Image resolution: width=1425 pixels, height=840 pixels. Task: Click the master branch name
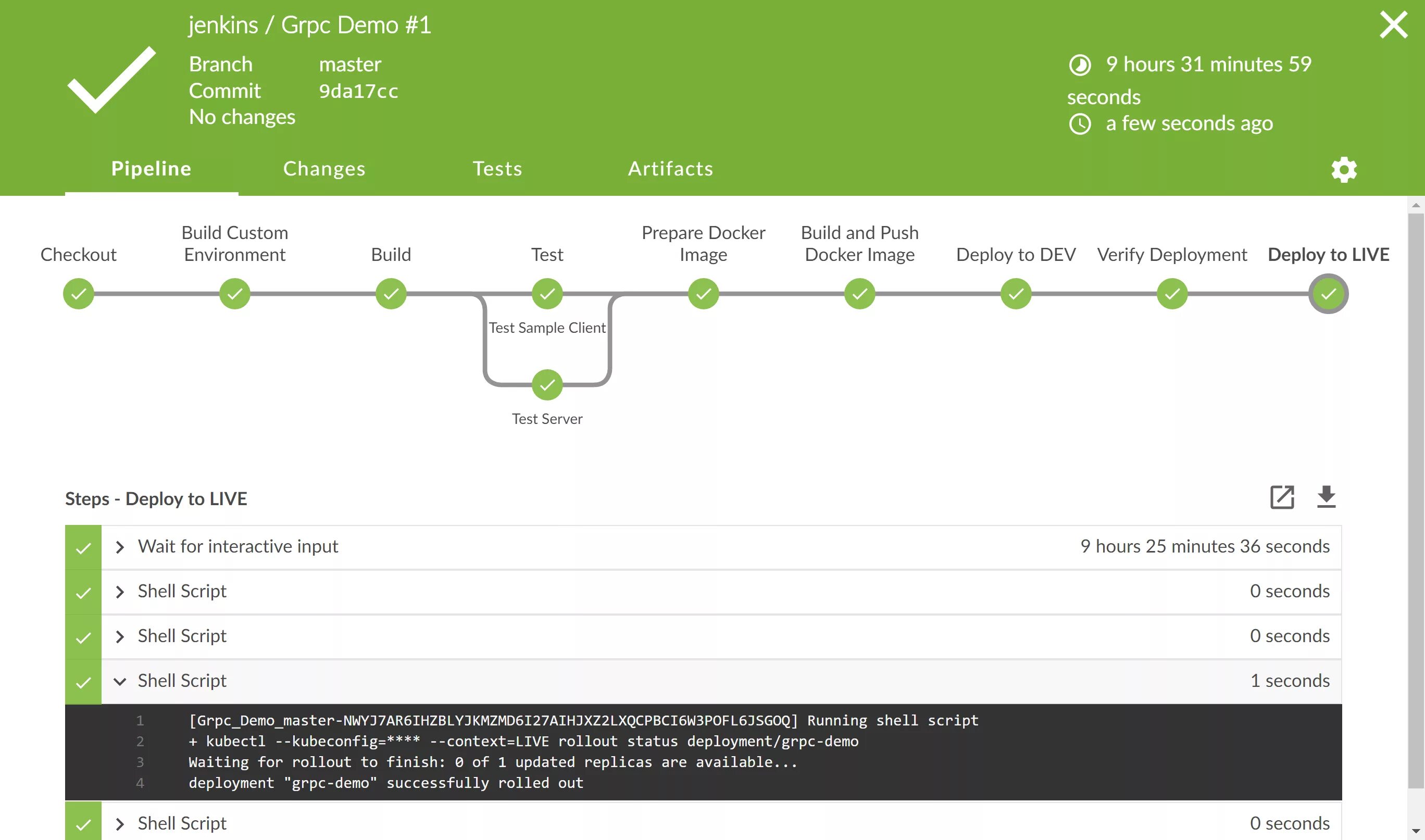coord(350,65)
